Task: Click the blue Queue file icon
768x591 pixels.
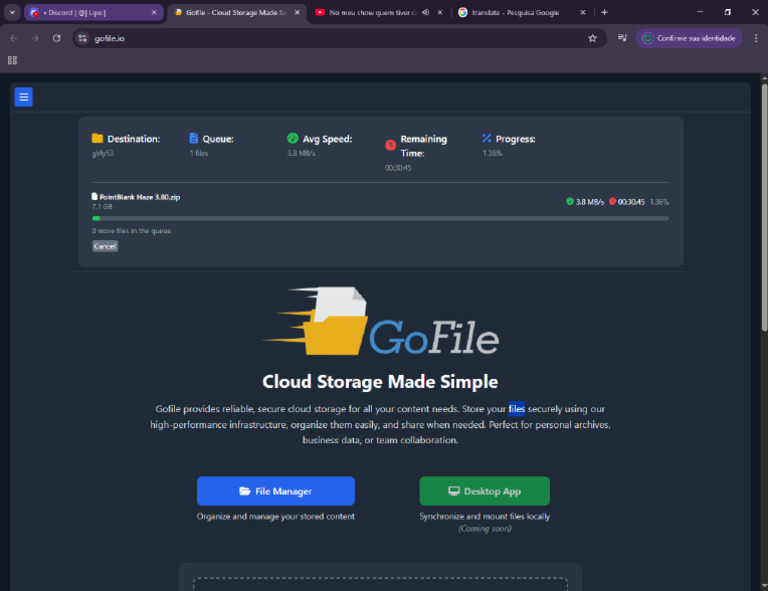Action: [x=193, y=139]
